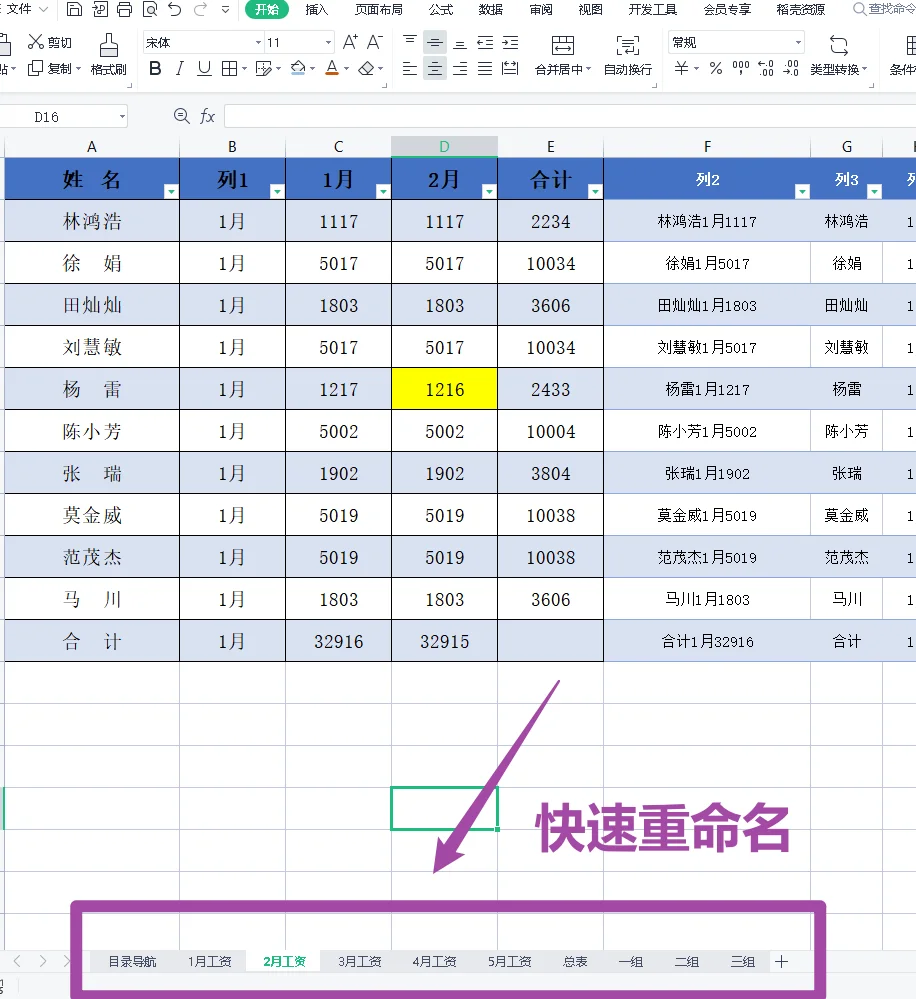Click the Save icon in quick access toolbar

[75, 10]
